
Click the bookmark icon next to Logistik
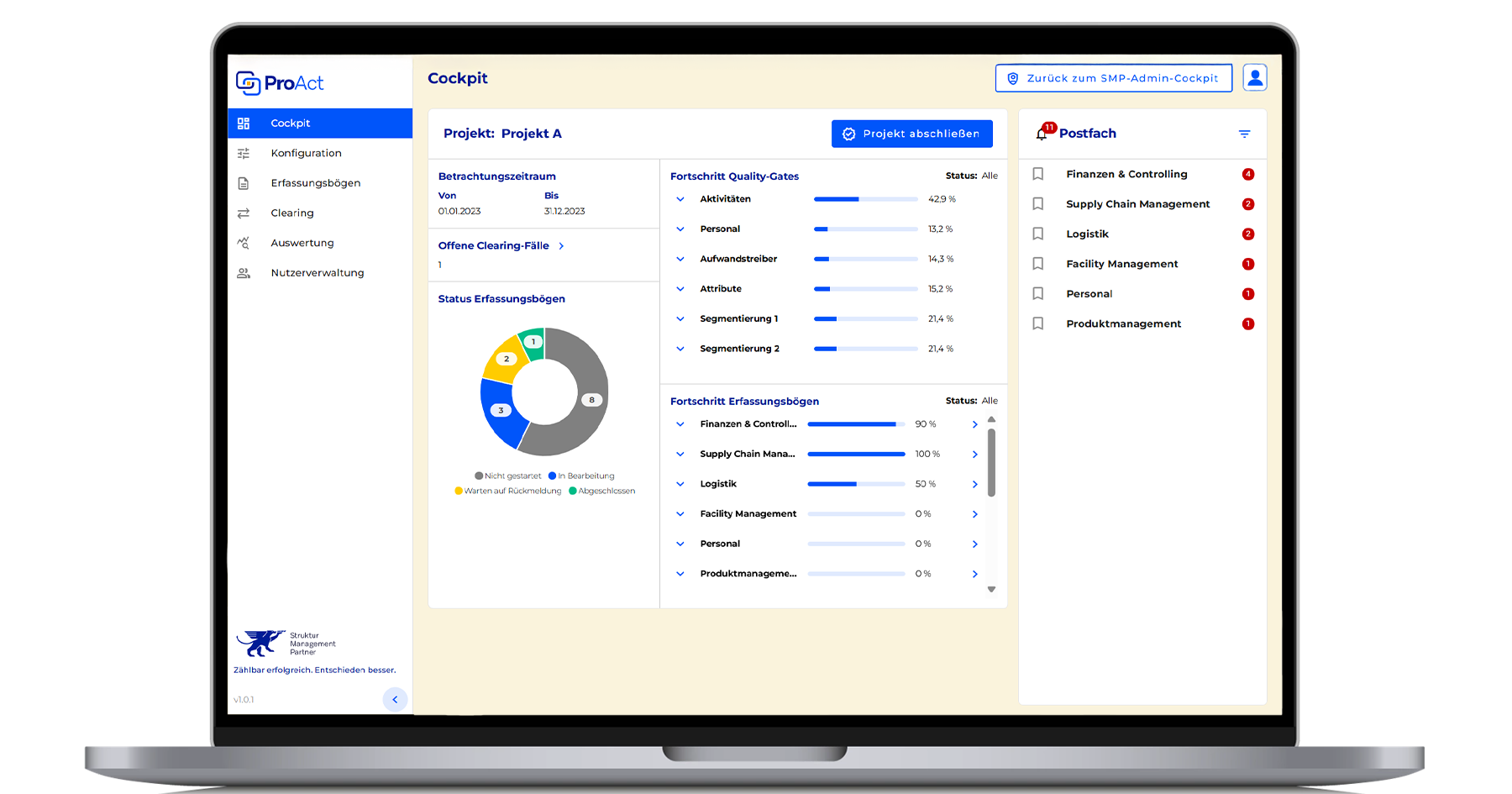(x=1037, y=234)
